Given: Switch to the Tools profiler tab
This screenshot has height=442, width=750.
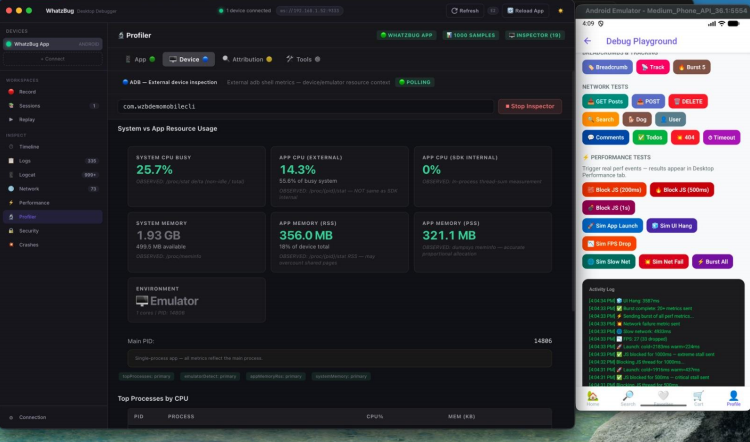Looking at the screenshot, I should pyautogui.click(x=303, y=59).
